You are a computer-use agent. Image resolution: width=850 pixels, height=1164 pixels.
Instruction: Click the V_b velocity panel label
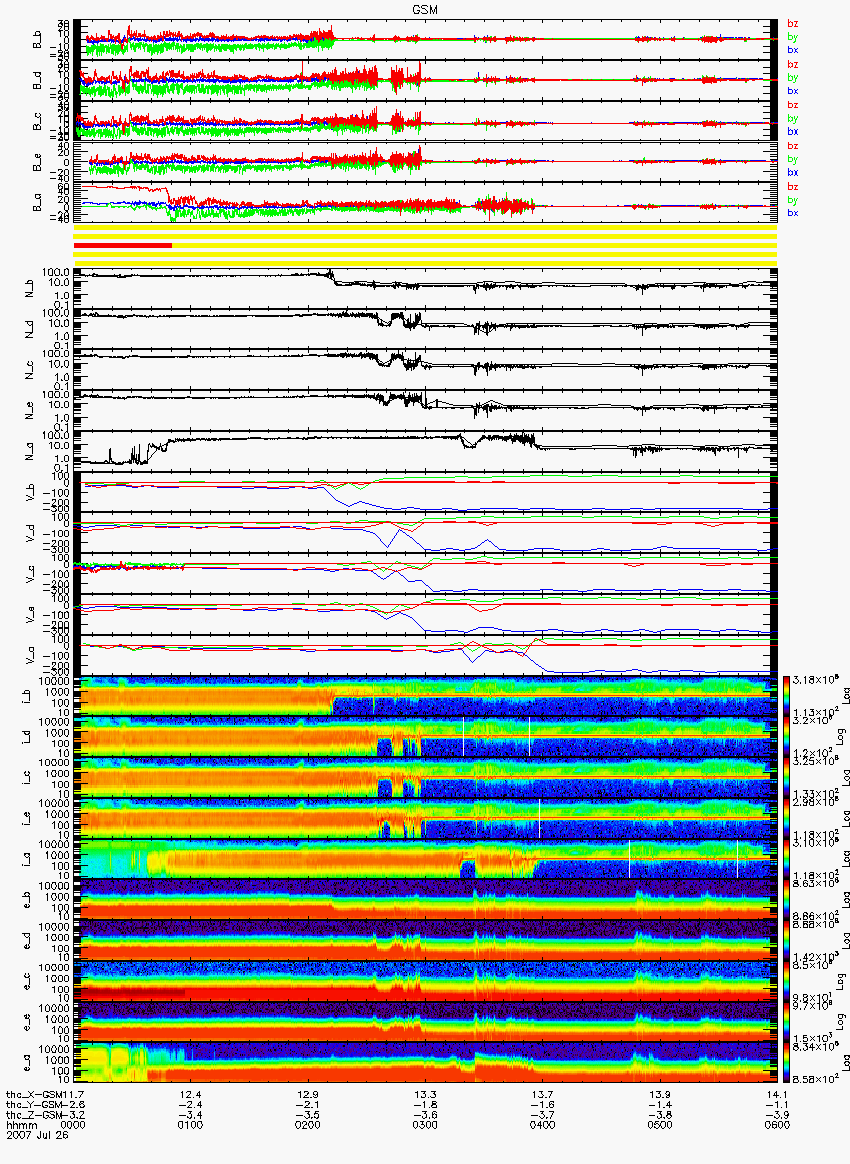pyautogui.click(x=31, y=490)
